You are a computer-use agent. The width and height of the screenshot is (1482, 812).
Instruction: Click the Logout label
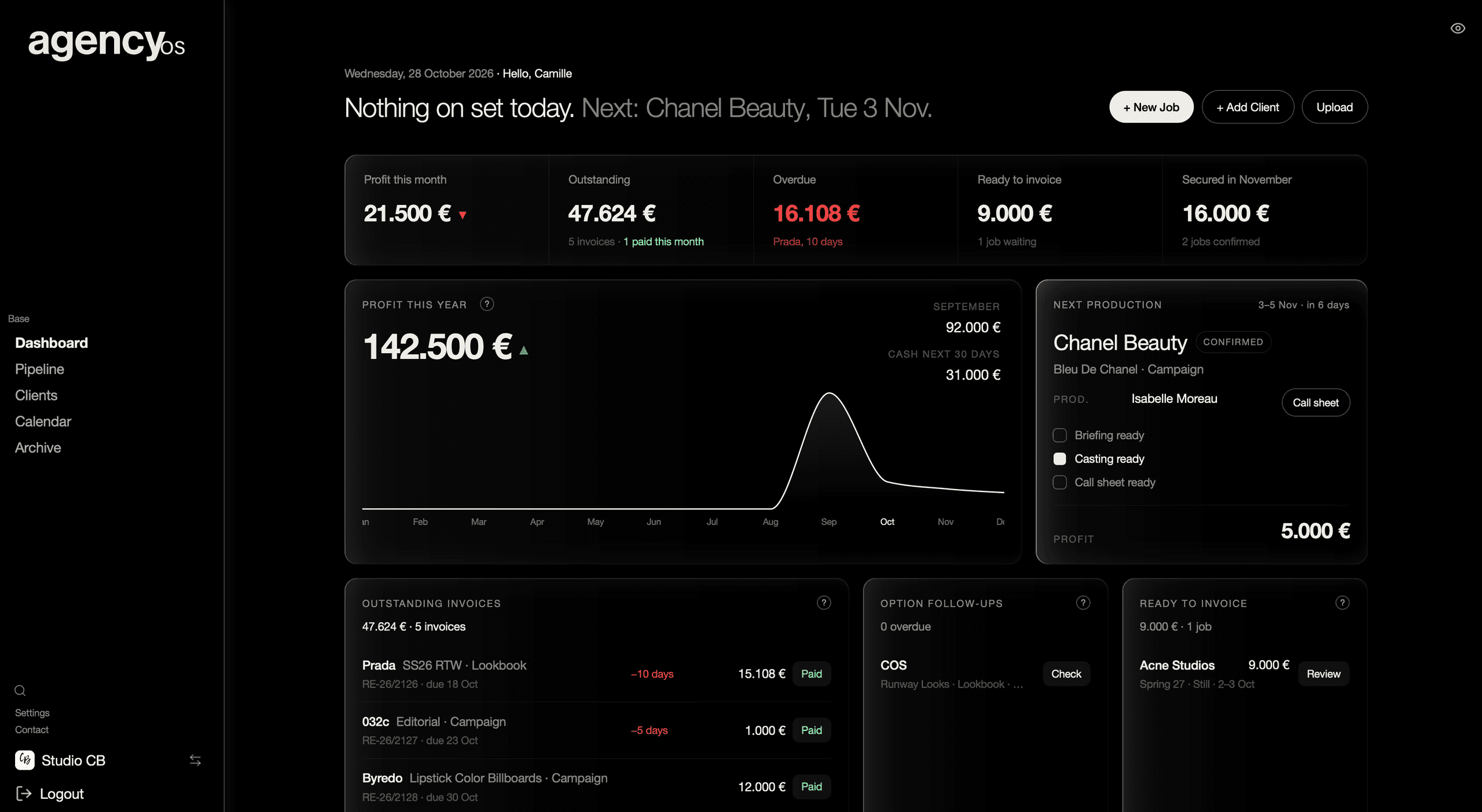click(61, 794)
